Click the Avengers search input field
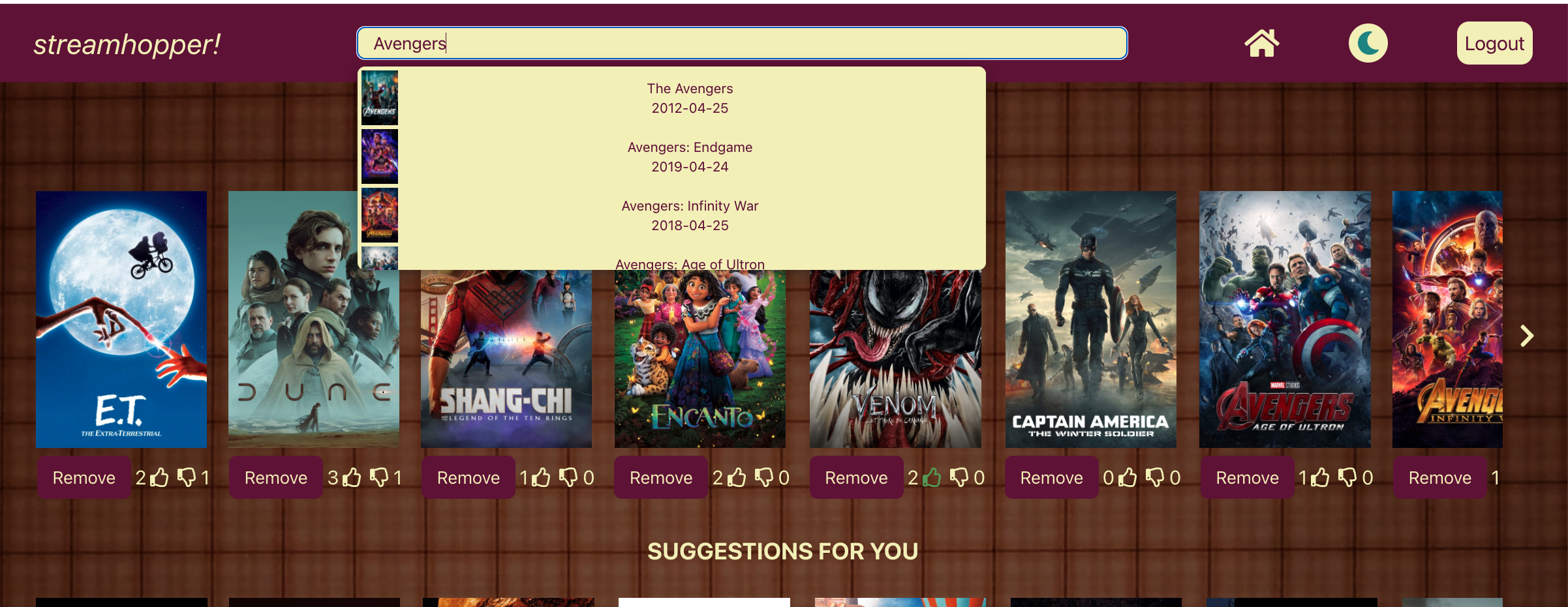 tap(742, 44)
